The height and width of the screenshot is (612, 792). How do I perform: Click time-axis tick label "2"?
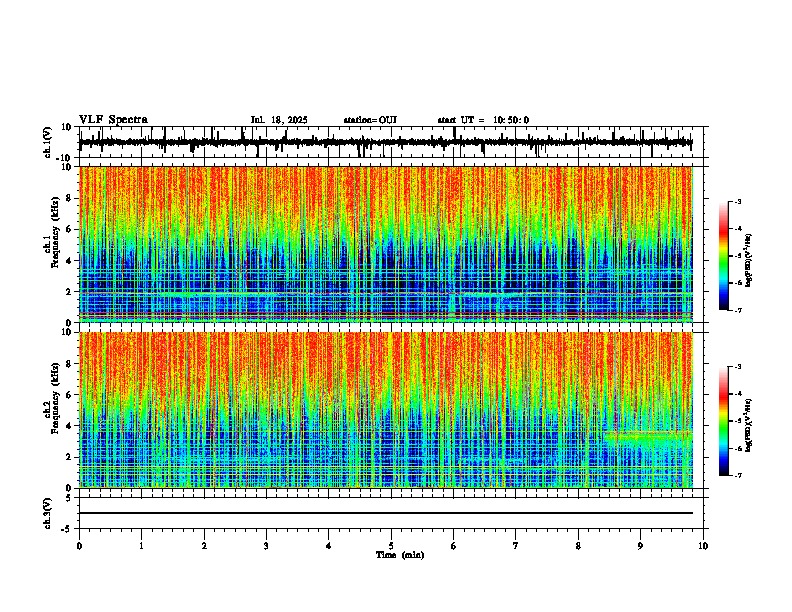coord(204,546)
